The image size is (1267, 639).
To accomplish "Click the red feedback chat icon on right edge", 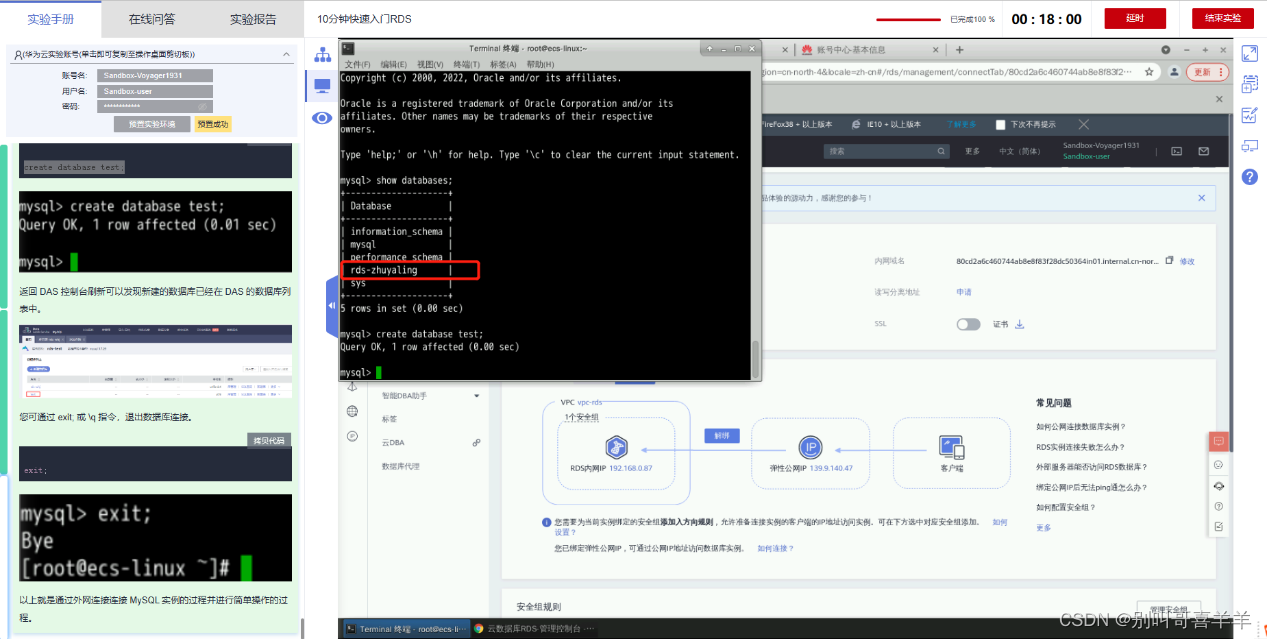I will [1218, 441].
